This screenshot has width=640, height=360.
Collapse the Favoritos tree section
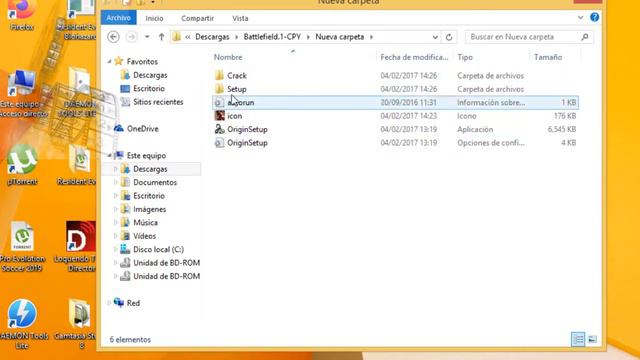109,62
